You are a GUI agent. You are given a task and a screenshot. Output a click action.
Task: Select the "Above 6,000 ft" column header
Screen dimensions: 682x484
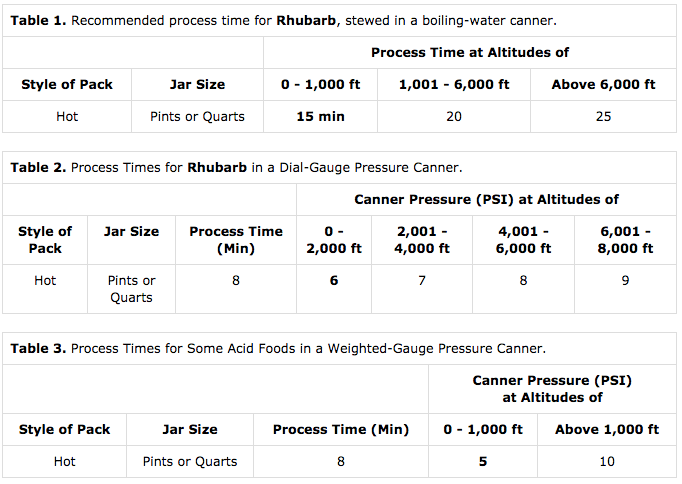pos(603,85)
